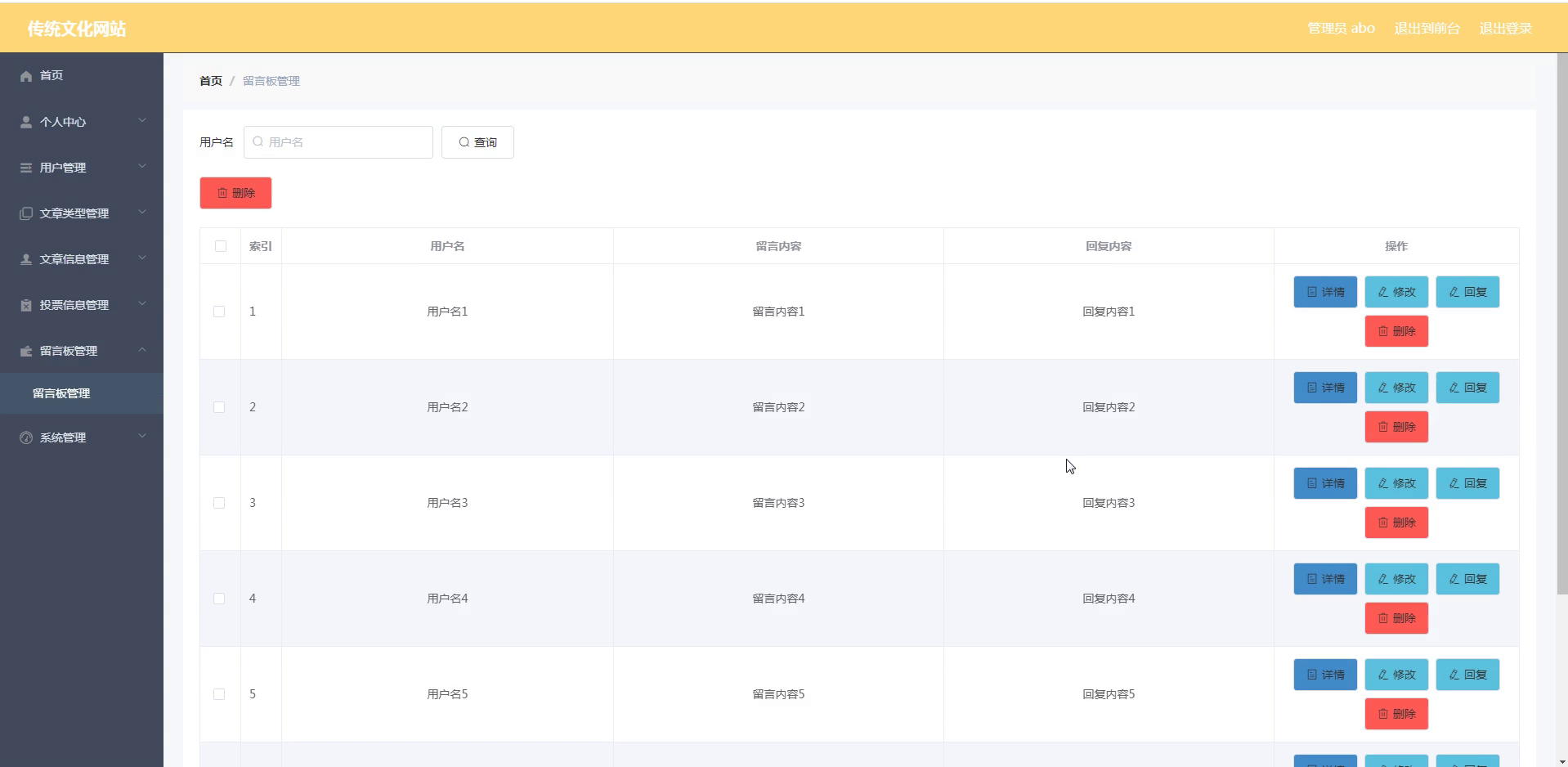Click the 用户名 search input field
Image resolution: width=1568 pixels, height=767 pixels.
338,142
